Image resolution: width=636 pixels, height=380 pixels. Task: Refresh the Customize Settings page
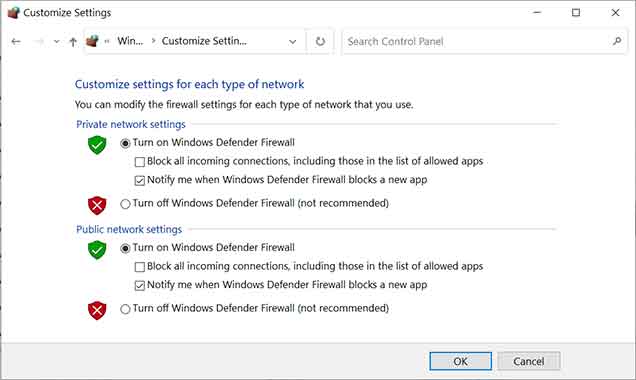point(320,41)
